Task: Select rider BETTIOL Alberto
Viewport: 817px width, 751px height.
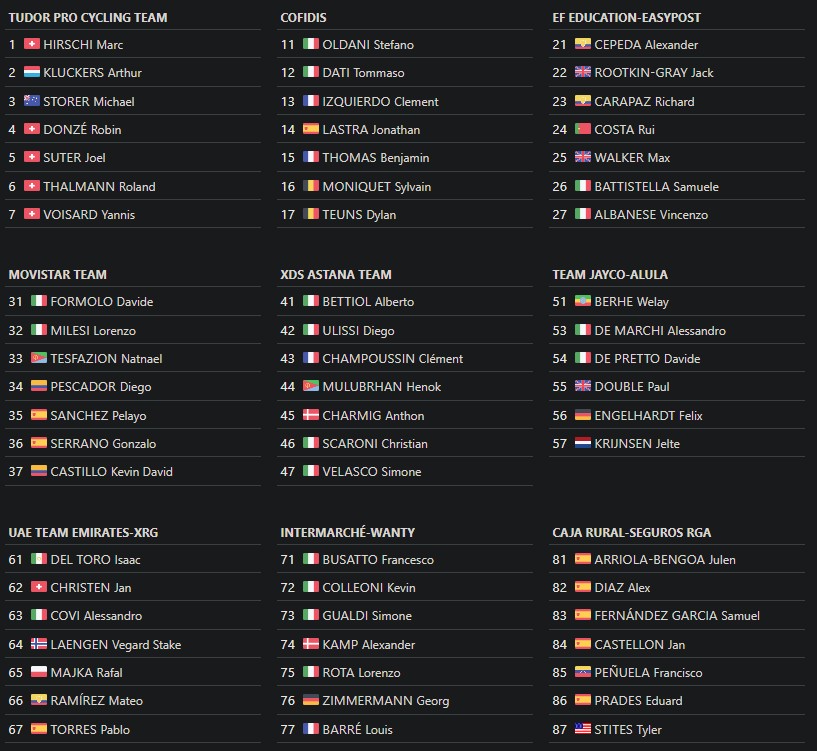Action: pos(368,302)
